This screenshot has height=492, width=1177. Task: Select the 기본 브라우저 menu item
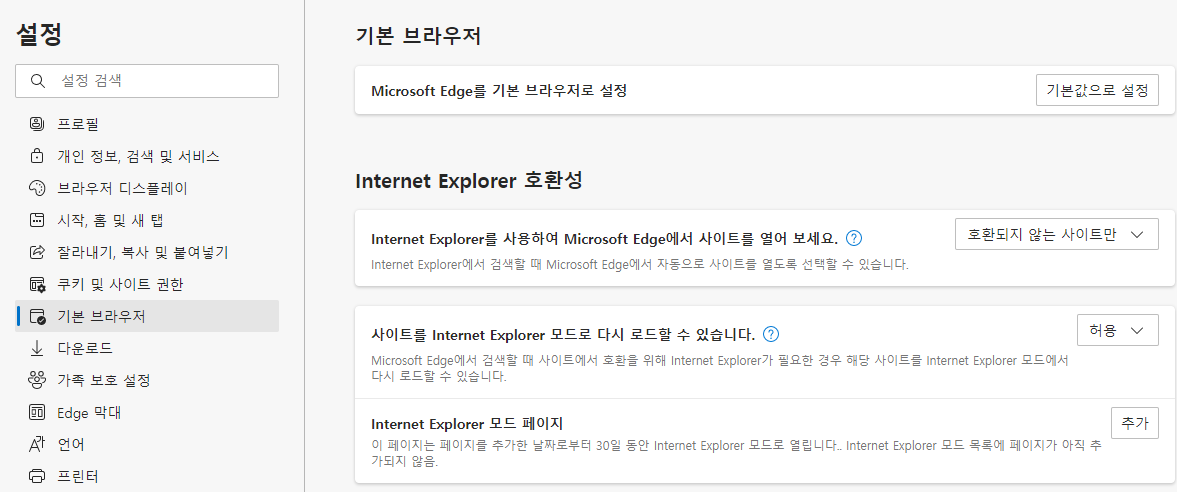tap(147, 316)
